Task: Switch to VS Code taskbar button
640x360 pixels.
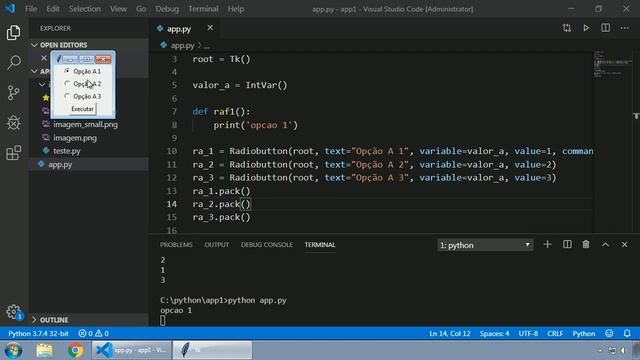Action: click(131, 351)
